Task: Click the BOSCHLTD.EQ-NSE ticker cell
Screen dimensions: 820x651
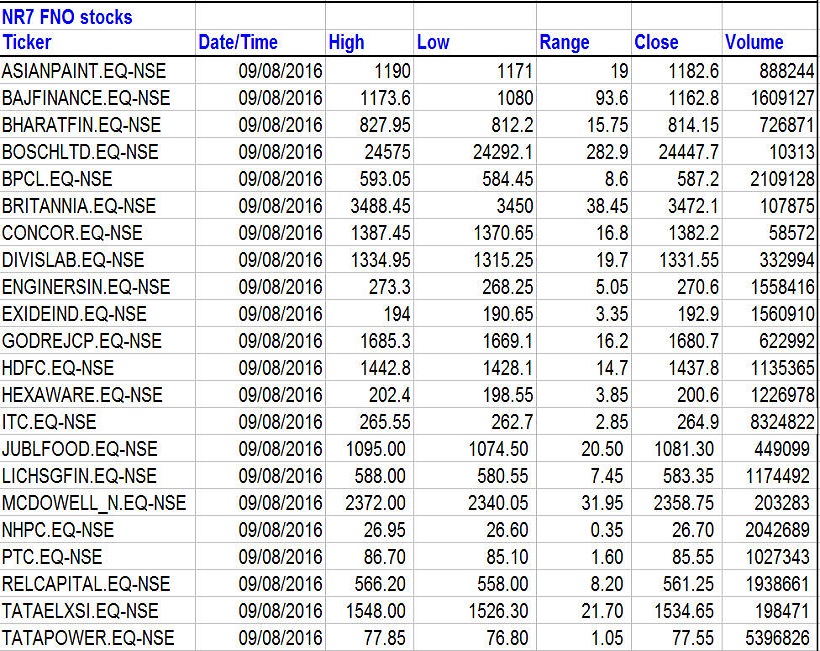Action: [80, 152]
